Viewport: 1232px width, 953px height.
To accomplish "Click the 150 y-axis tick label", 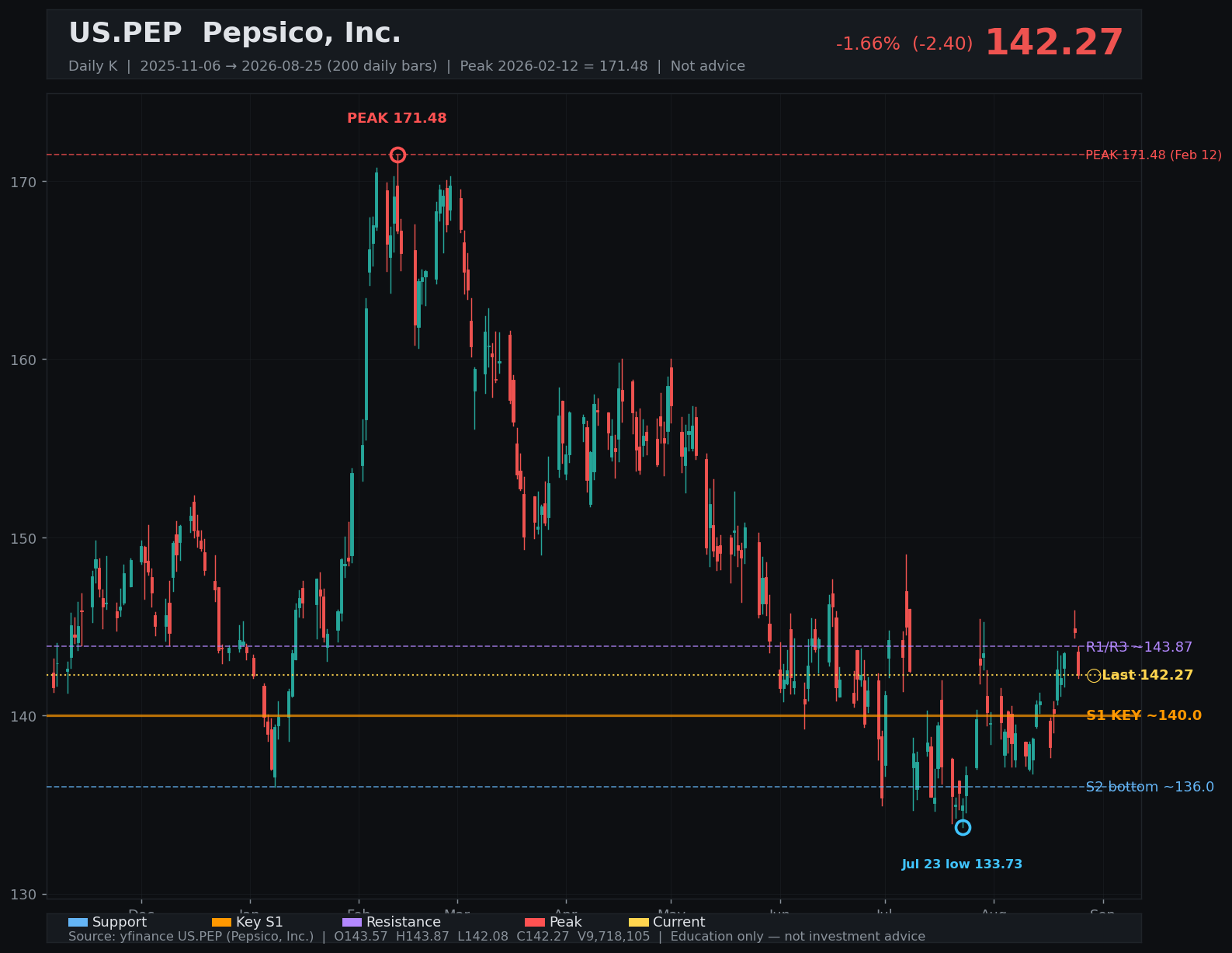I will click(23, 538).
